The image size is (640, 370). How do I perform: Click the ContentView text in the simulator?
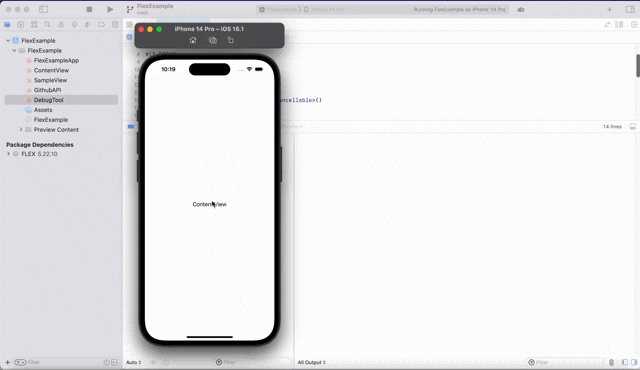(x=209, y=204)
